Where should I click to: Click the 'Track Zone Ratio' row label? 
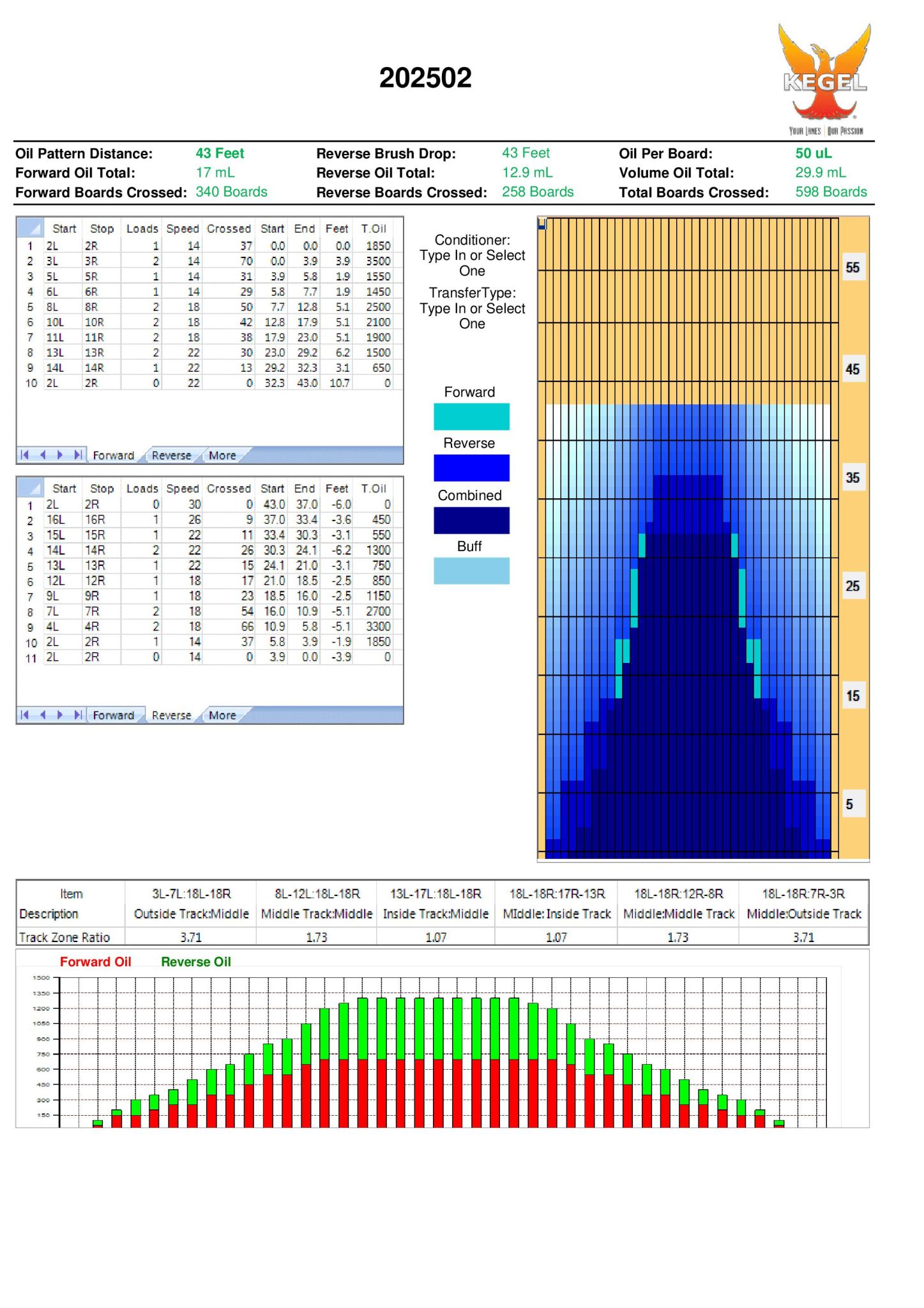coord(64,937)
